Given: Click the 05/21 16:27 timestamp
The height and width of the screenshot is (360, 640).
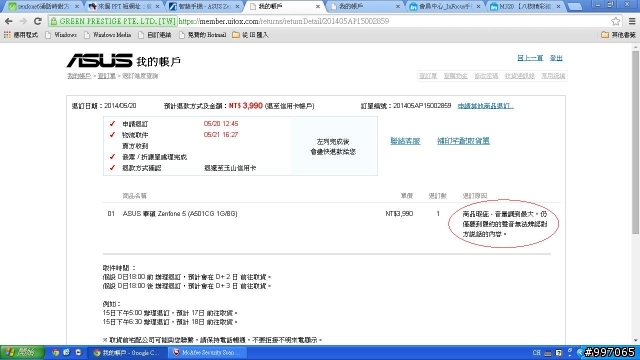Looking at the screenshot, I should tap(221, 135).
